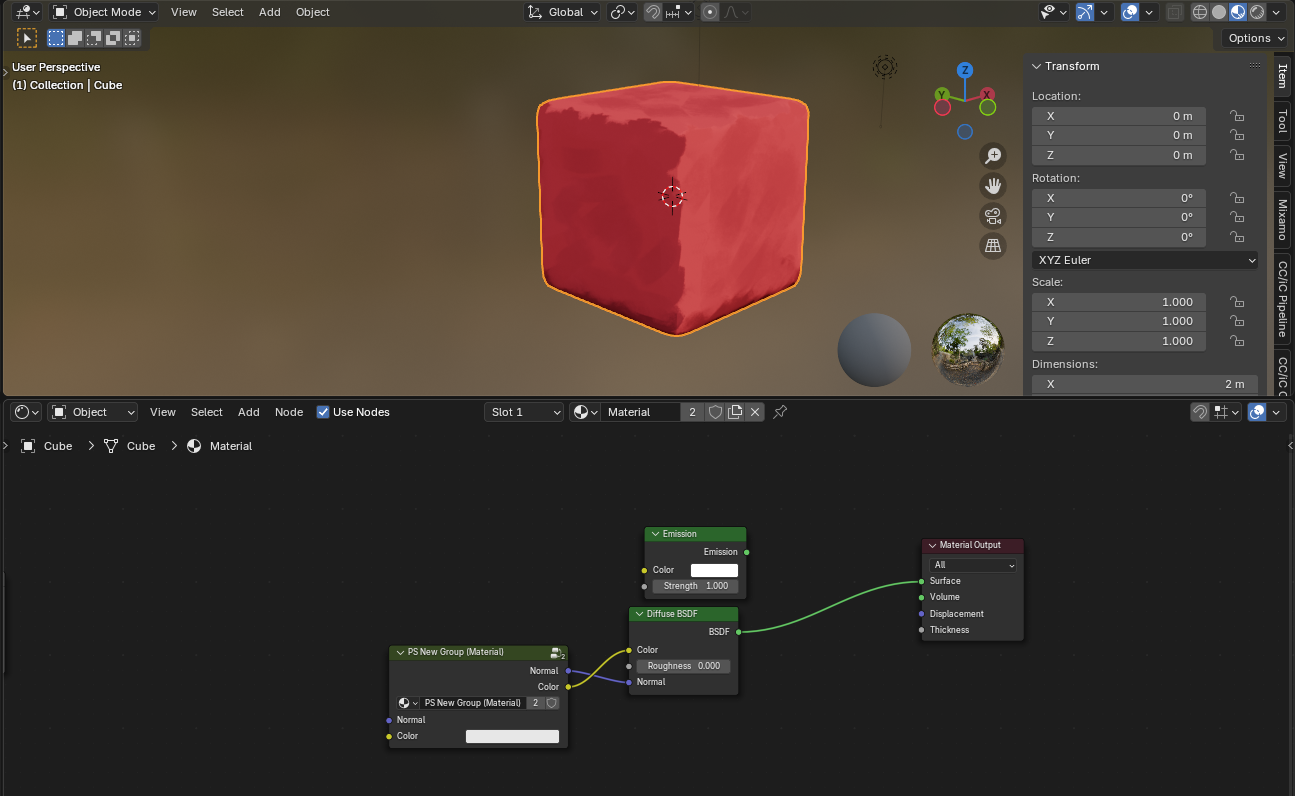The width and height of the screenshot is (1295, 796).
Task: Switch to the Mixamo sidebar tab
Action: [x=1282, y=219]
